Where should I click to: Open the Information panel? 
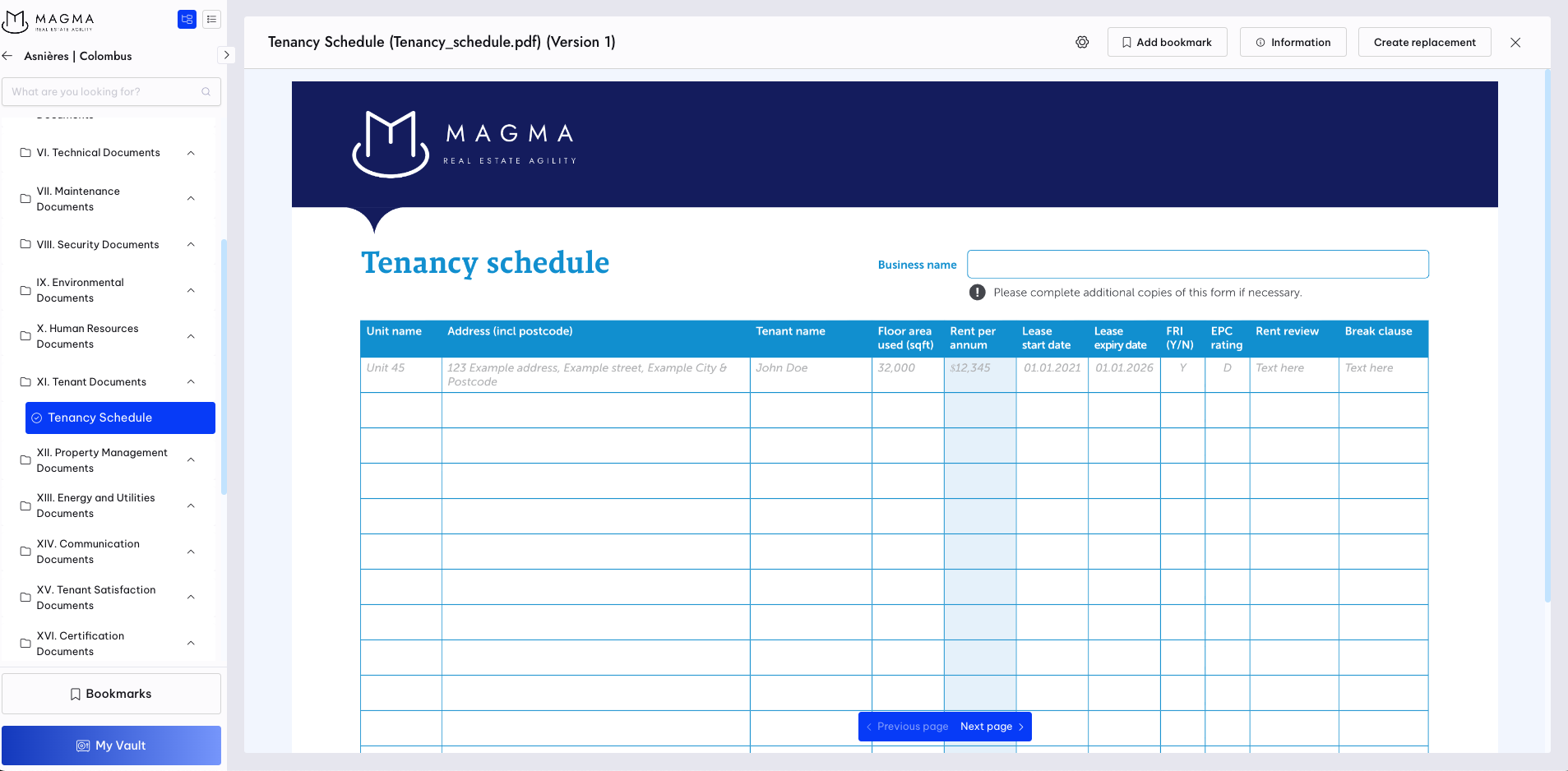point(1293,42)
